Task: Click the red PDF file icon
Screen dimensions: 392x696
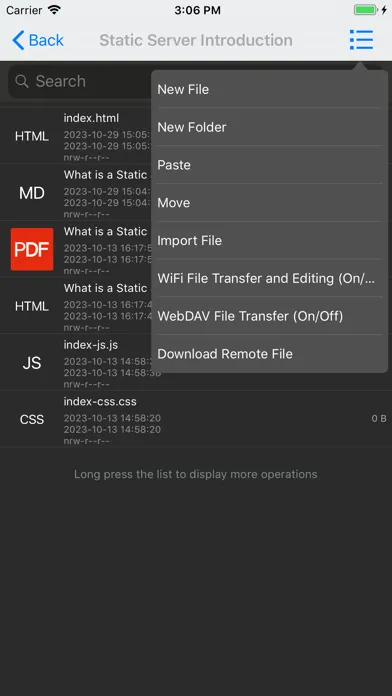Action: [32, 249]
